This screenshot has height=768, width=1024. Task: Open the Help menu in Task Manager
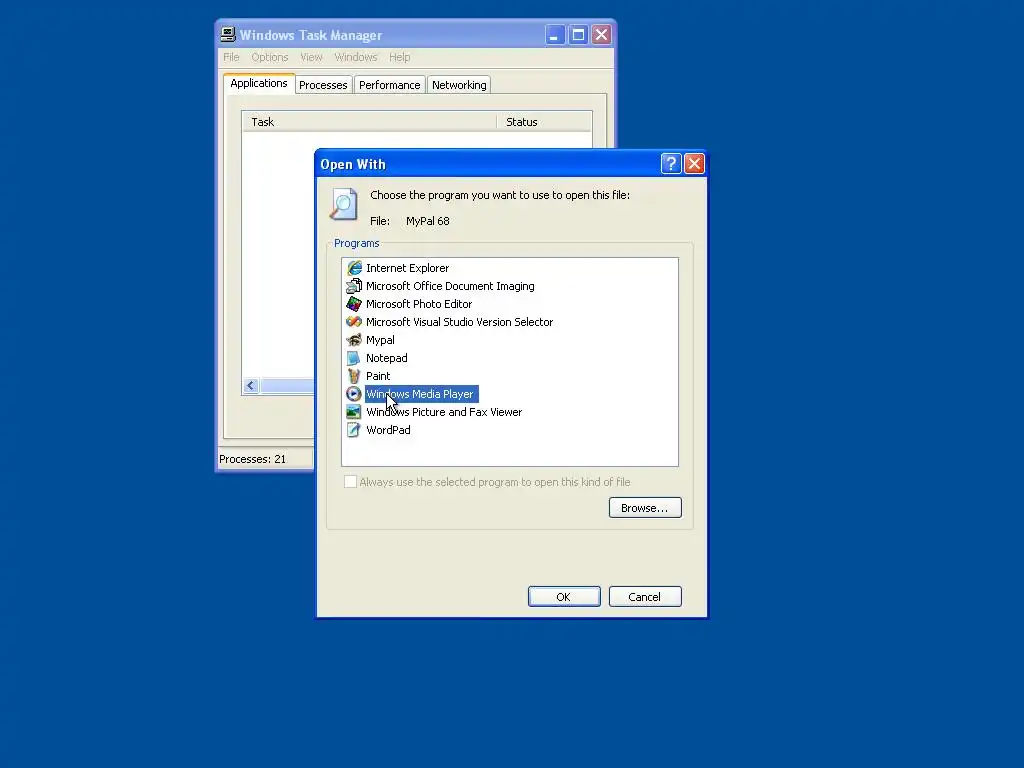[x=400, y=57]
